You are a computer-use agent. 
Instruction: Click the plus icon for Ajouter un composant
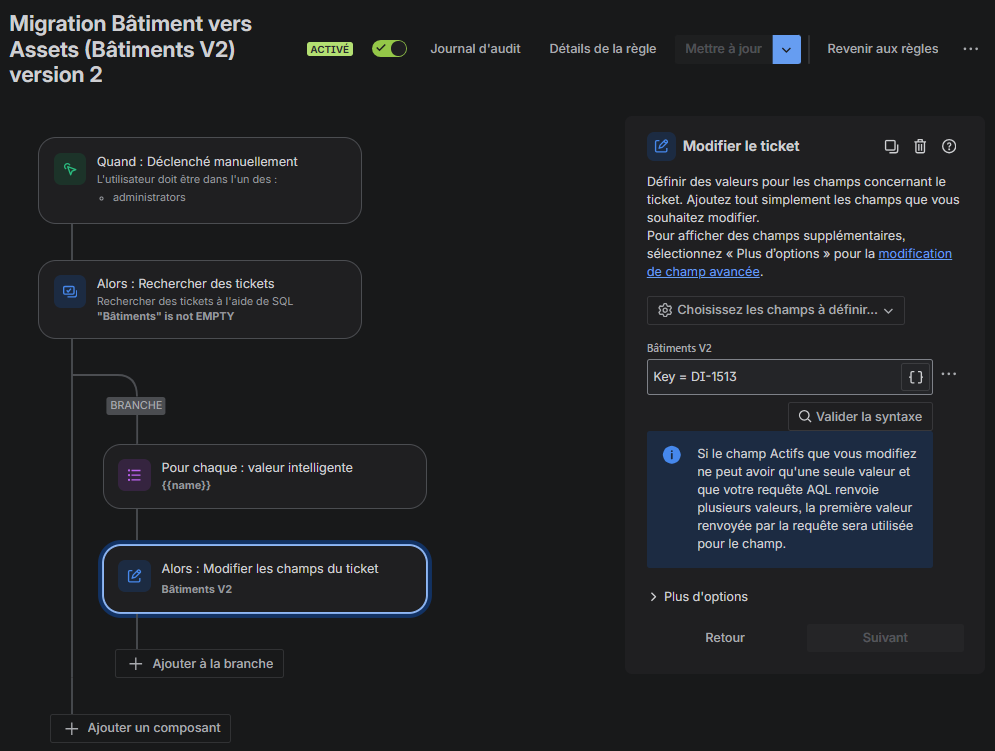(72, 729)
